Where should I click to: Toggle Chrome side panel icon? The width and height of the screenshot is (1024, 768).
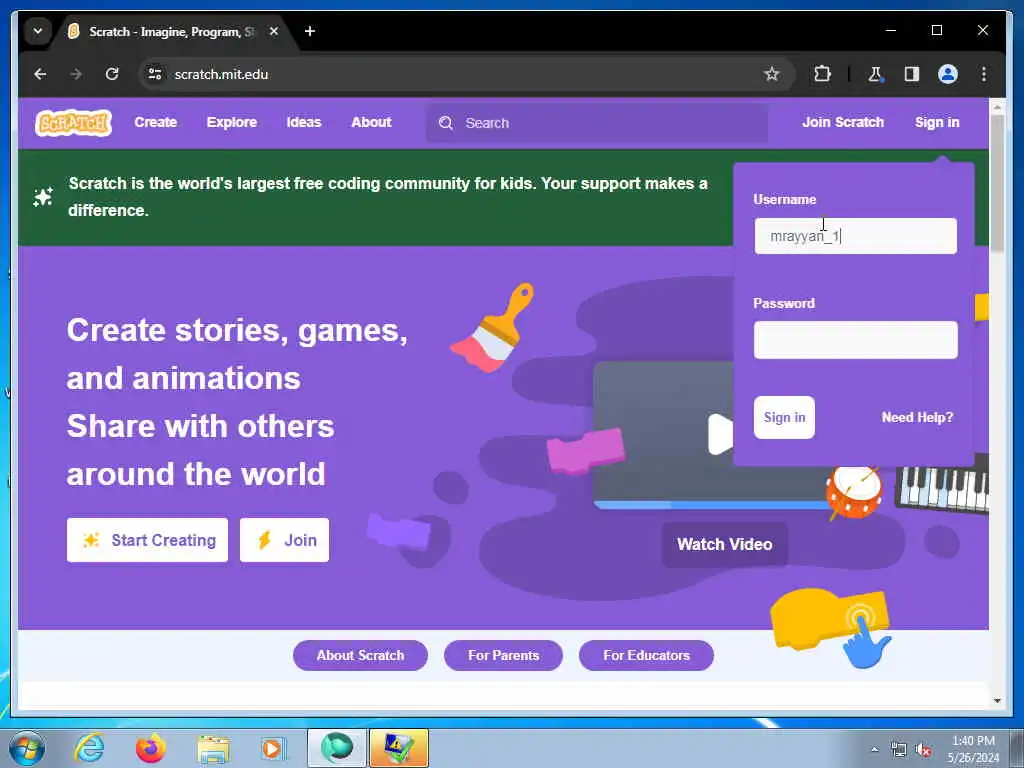tap(912, 74)
